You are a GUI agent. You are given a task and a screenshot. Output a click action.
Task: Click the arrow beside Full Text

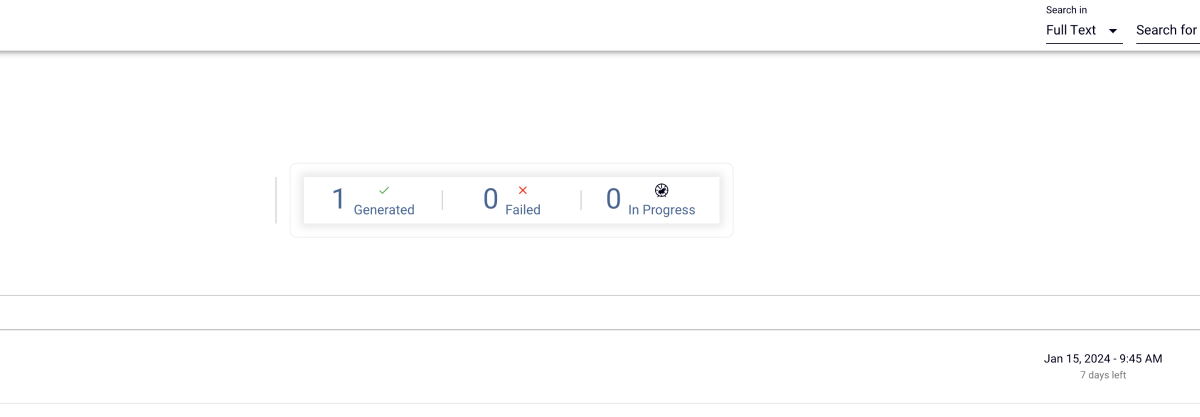[x=1112, y=31]
